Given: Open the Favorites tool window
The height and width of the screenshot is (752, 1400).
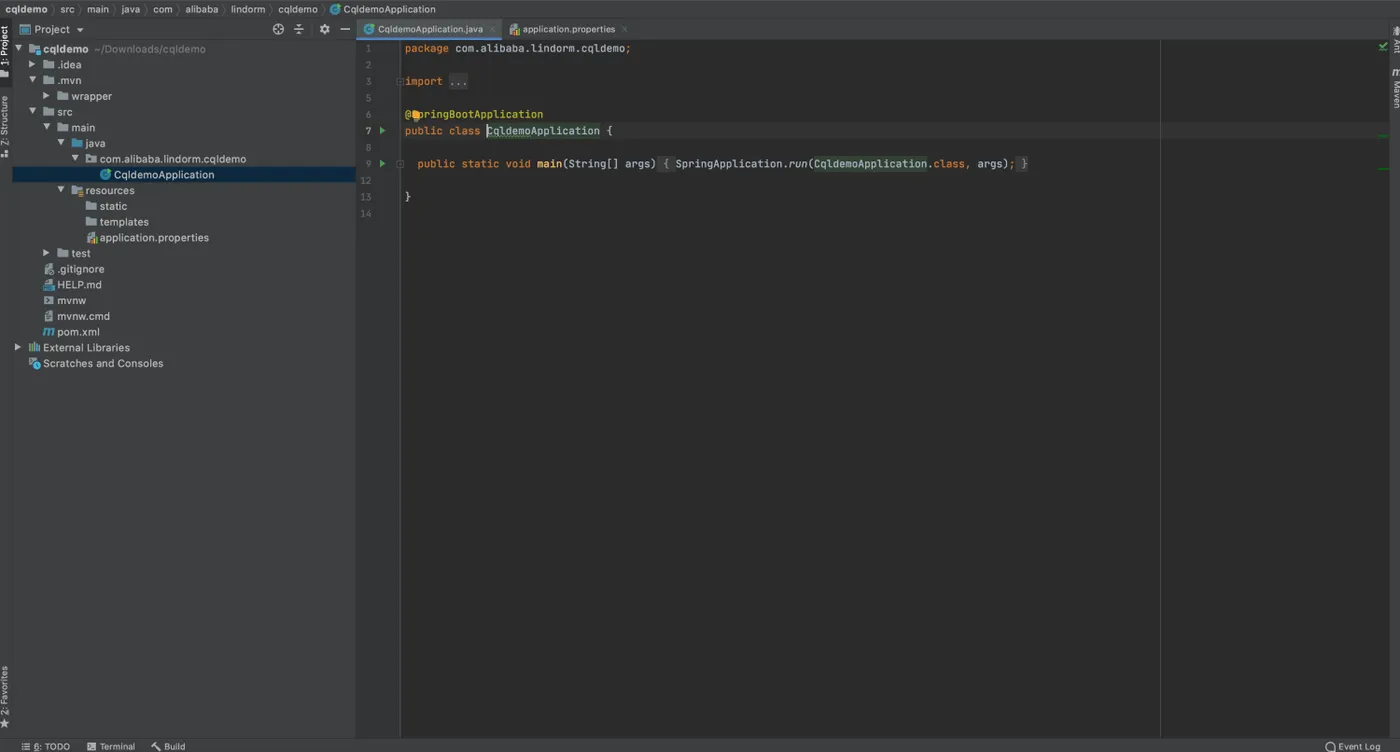Looking at the screenshot, I should (5, 697).
